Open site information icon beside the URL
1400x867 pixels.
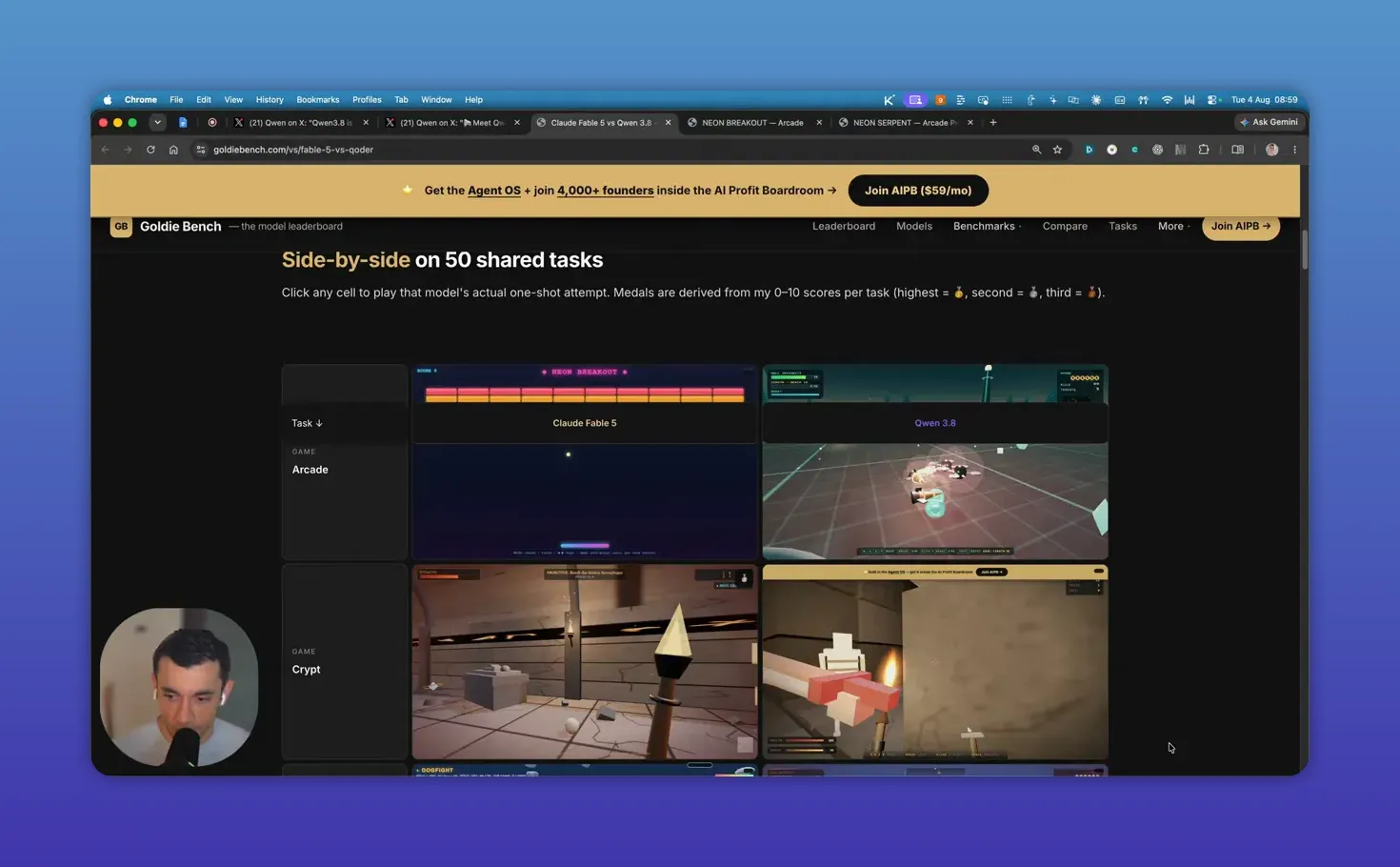pyautogui.click(x=200, y=150)
